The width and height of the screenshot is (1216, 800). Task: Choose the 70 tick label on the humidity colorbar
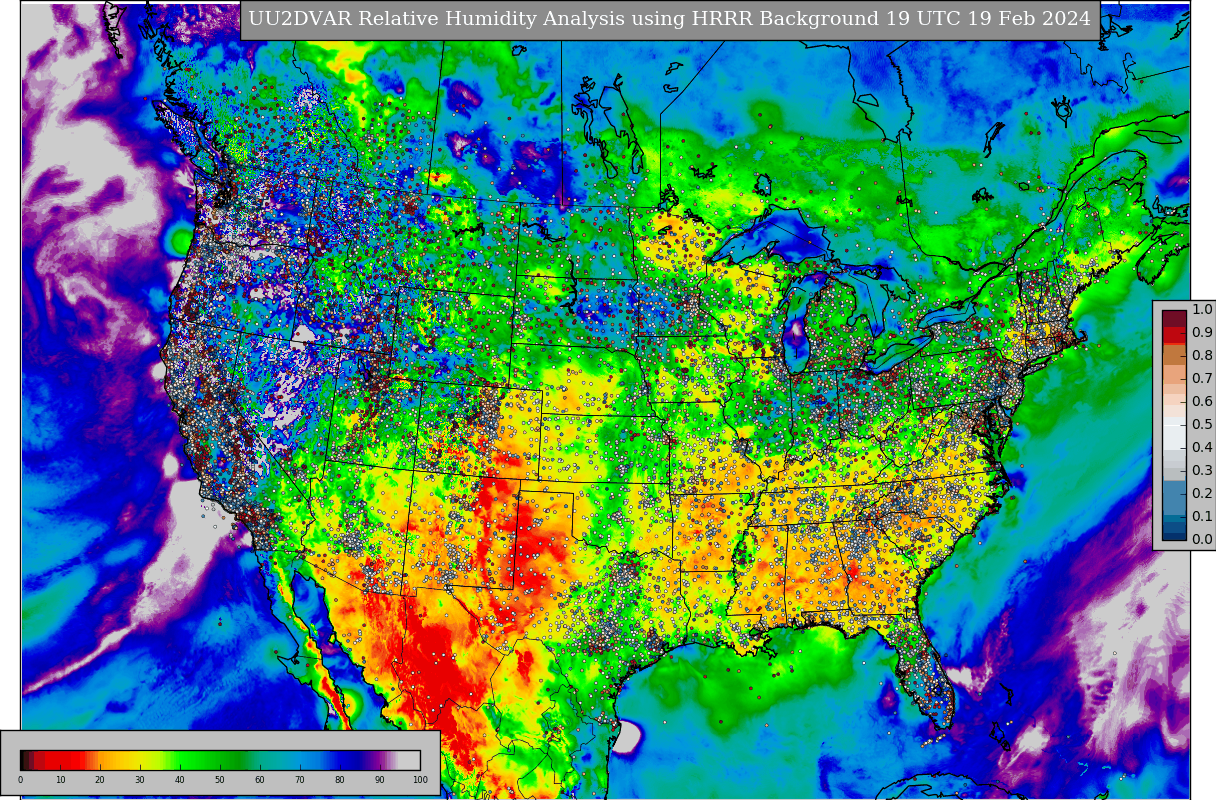point(300,780)
